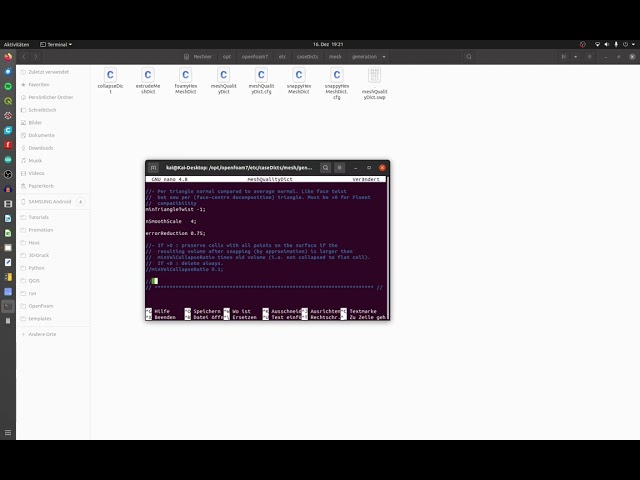The width and height of the screenshot is (640, 480).
Task: Open Spotify from the dock
Action: point(8,86)
